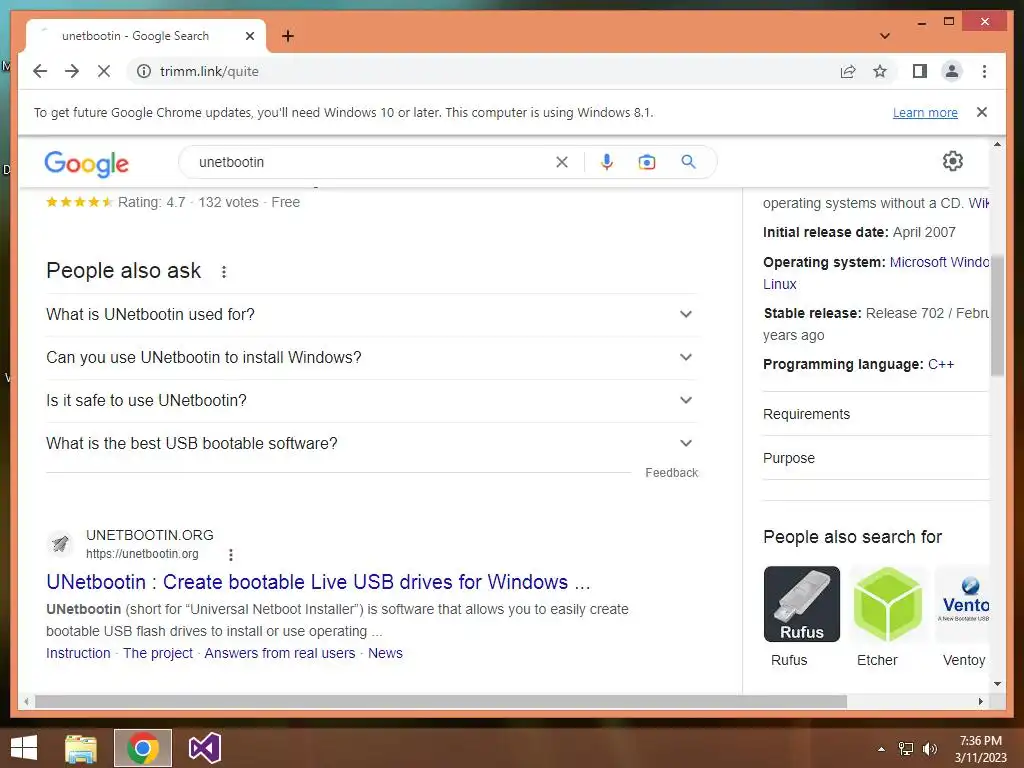
Task: Expand the Requirements section
Action: click(876, 414)
